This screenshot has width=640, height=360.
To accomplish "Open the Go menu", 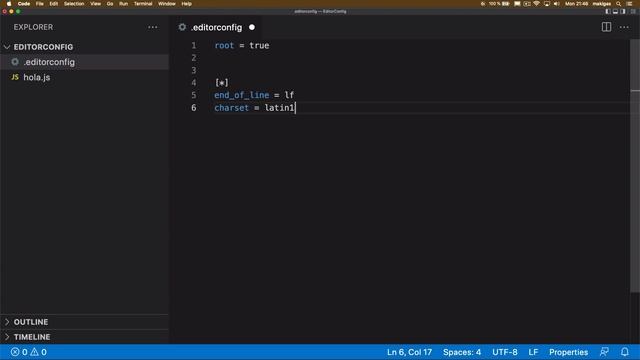I will (110, 4).
